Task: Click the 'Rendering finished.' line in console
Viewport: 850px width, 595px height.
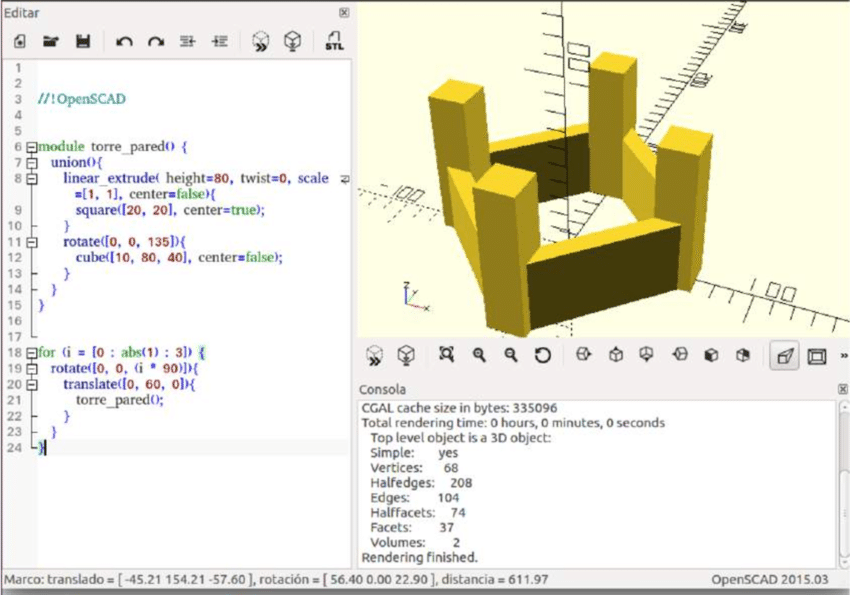Action: [419, 557]
